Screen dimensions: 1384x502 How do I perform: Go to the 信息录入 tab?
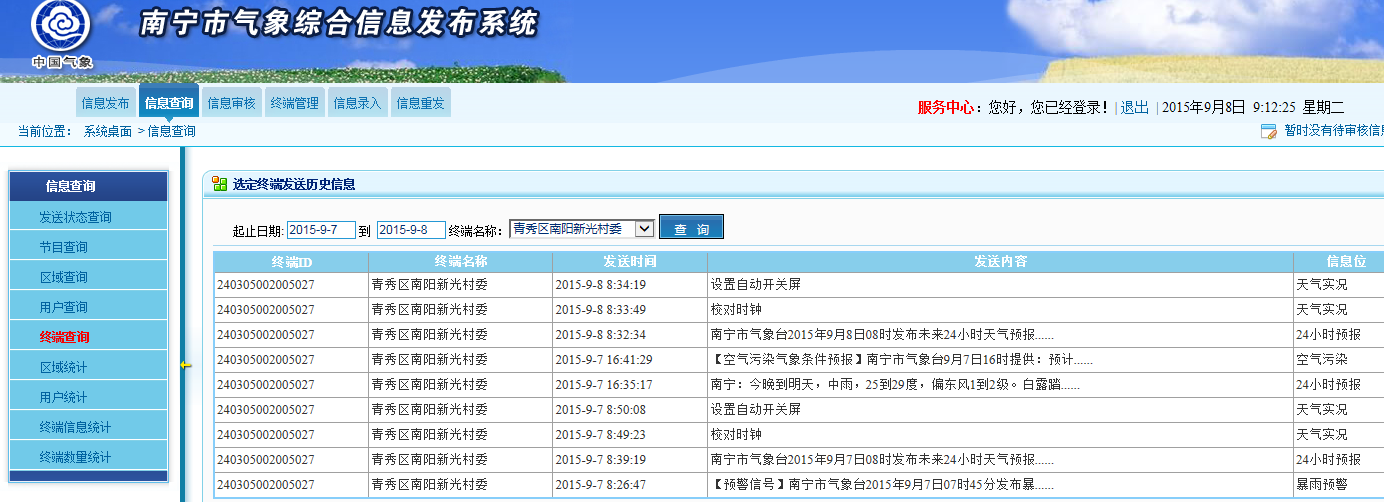(x=357, y=103)
